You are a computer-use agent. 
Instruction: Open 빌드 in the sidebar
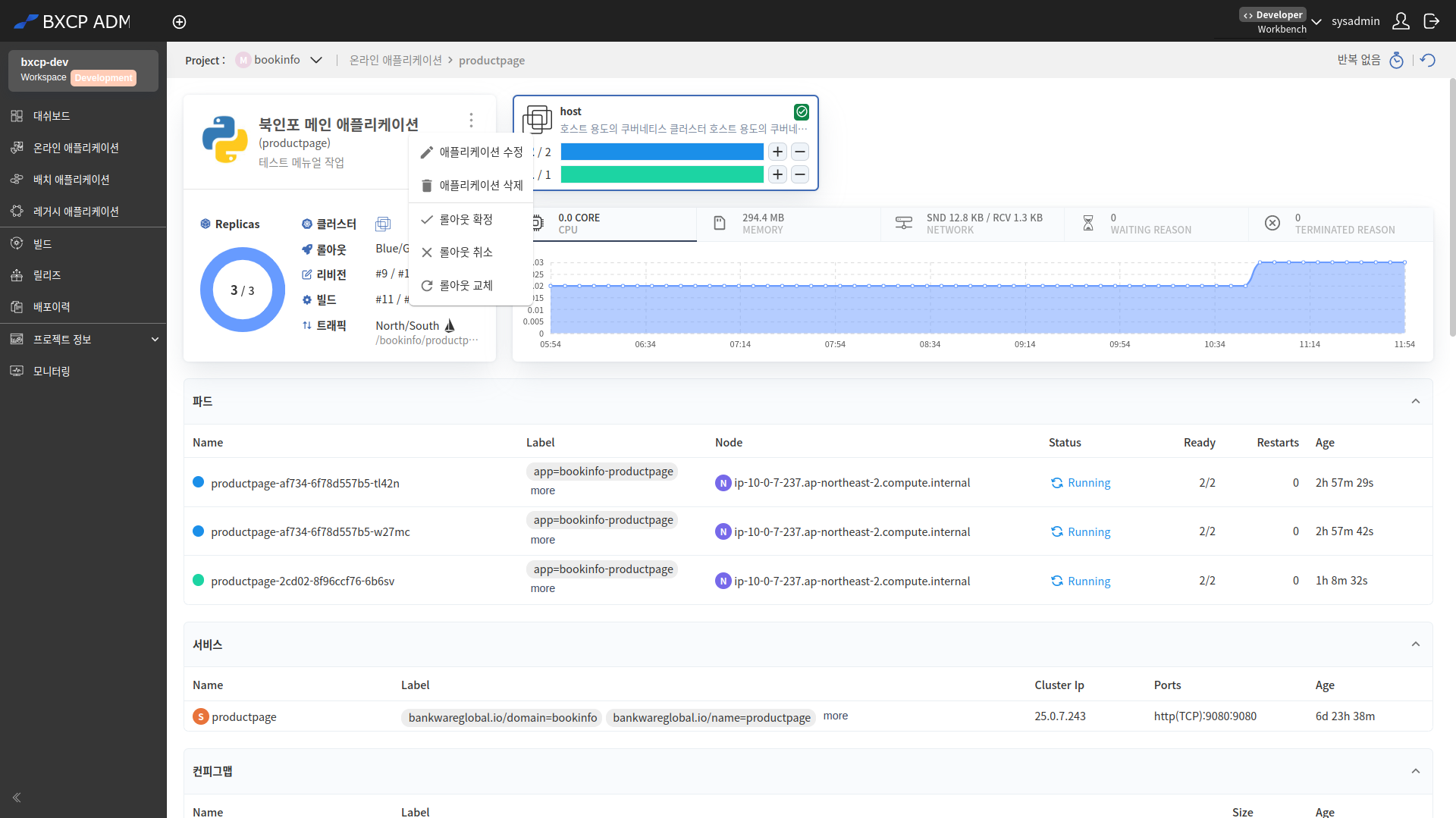click(x=83, y=243)
